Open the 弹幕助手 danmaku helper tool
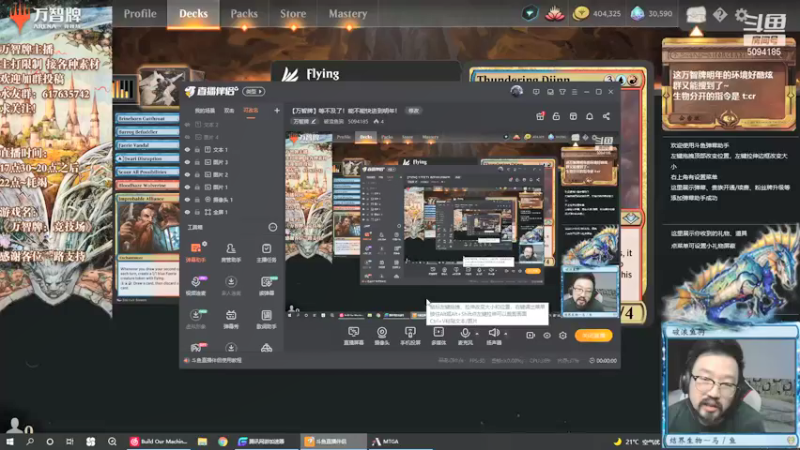Screen dimensions: 800x450 pyautogui.click(x=195, y=252)
